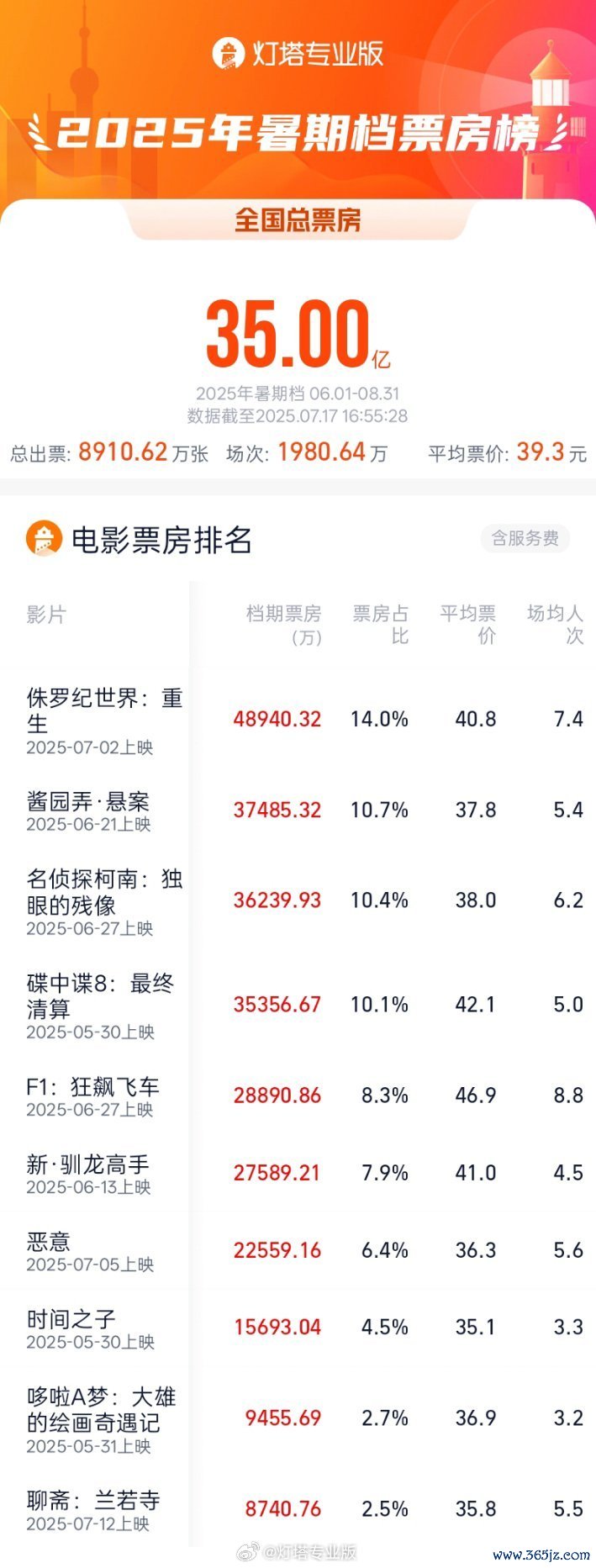This screenshot has width=596, height=1568.
Task: Click the 2025年暑期档票房榜 banner title
Action: (298, 135)
